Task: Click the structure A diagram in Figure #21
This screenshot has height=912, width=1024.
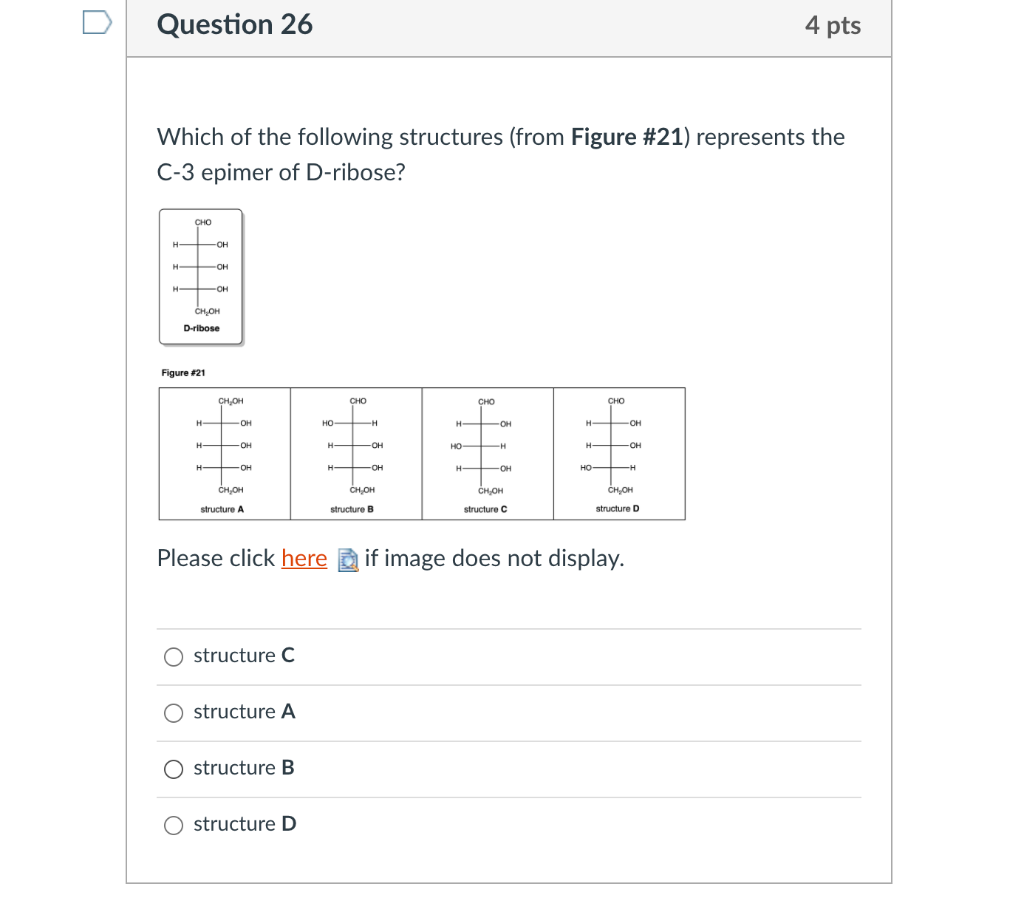Action: tap(223, 450)
